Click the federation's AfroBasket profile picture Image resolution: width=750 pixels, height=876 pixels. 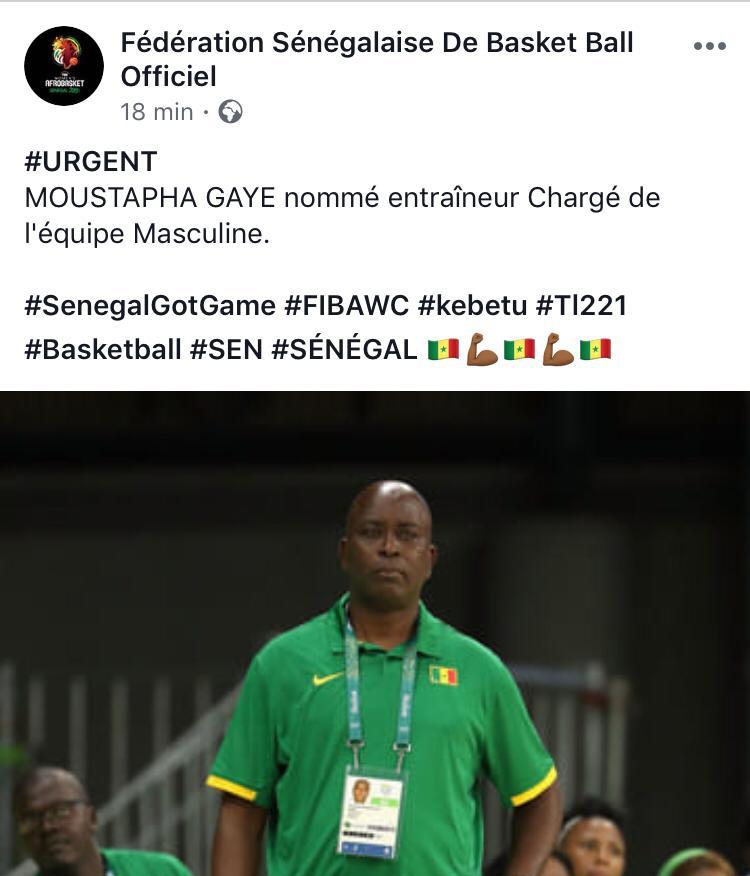64,66
